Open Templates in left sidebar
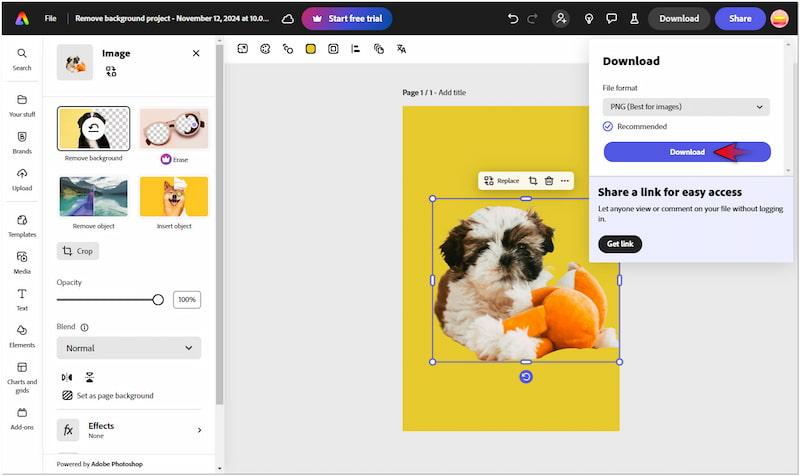The image size is (800, 476). pos(22,225)
